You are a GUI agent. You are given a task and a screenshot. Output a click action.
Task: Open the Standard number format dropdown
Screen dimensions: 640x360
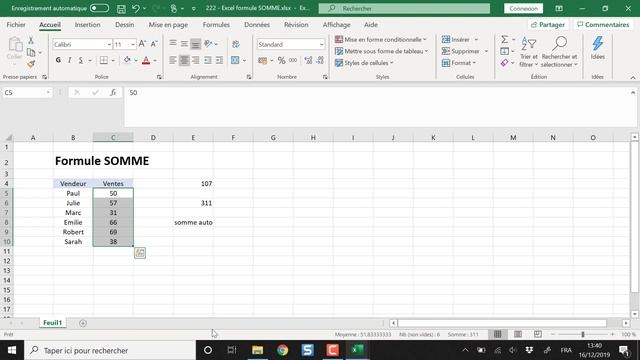click(x=321, y=44)
